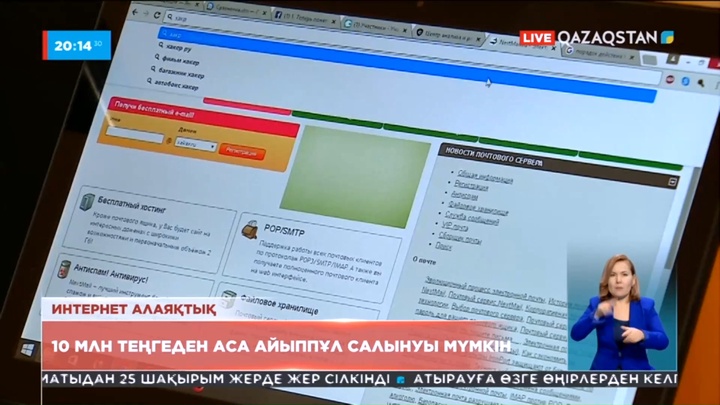This screenshot has height=405, width=720.
Task: Collapse the Новости почтового сервера panel icon
Action: [672, 182]
